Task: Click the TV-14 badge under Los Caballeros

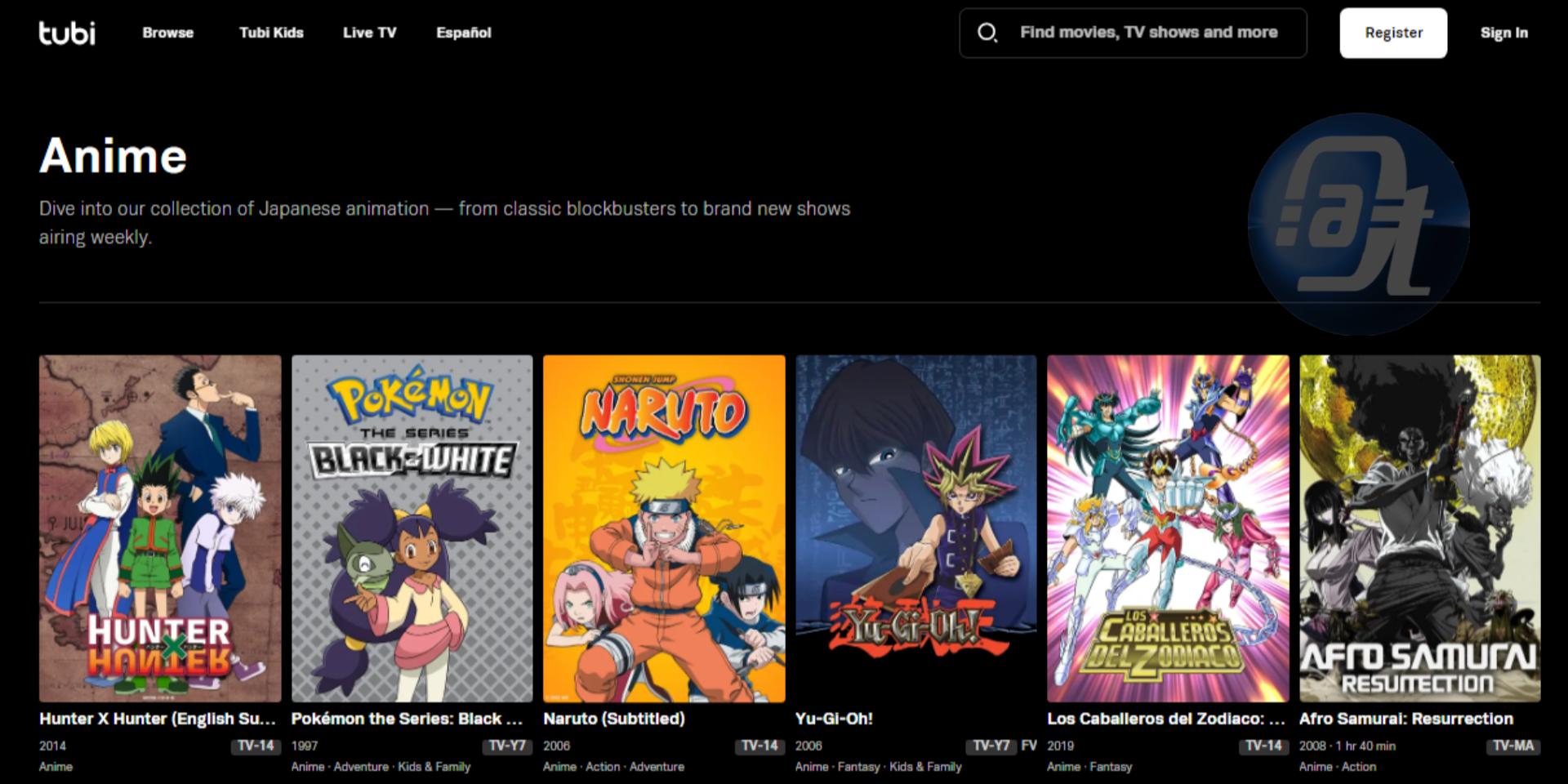Action: [1263, 746]
